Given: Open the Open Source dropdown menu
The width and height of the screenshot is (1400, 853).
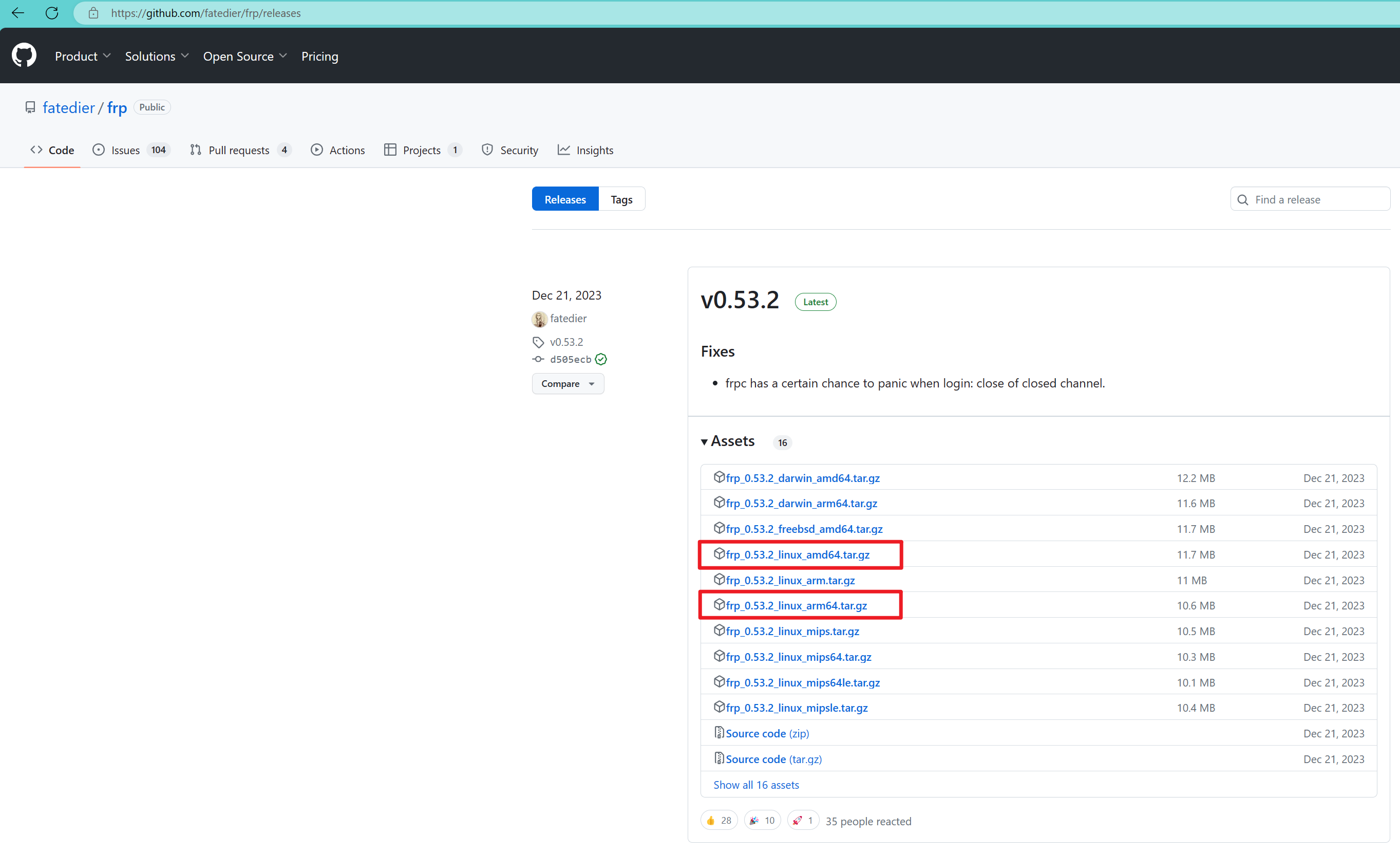Looking at the screenshot, I should point(245,55).
